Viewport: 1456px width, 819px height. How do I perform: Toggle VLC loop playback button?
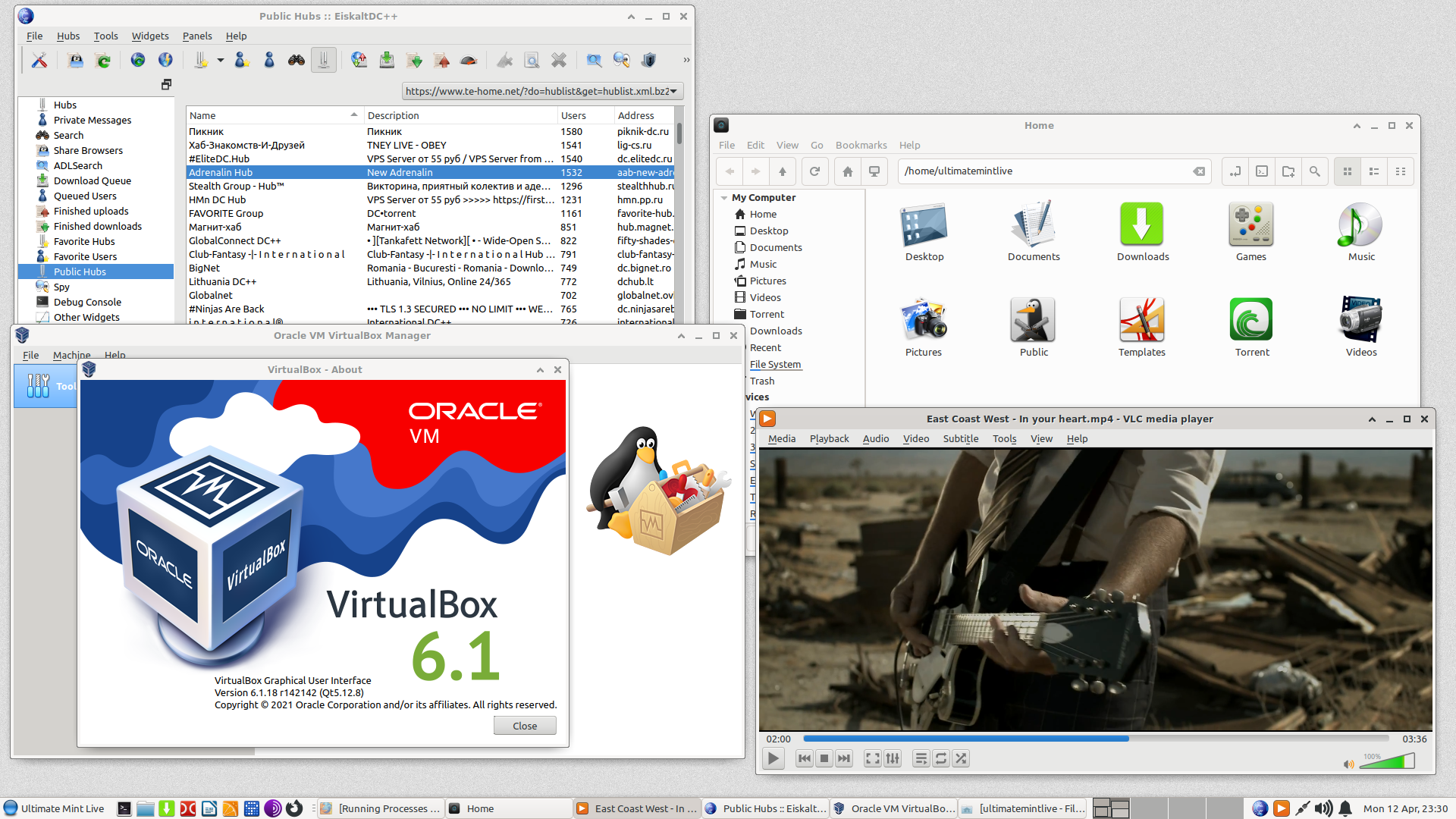pyautogui.click(x=941, y=758)
